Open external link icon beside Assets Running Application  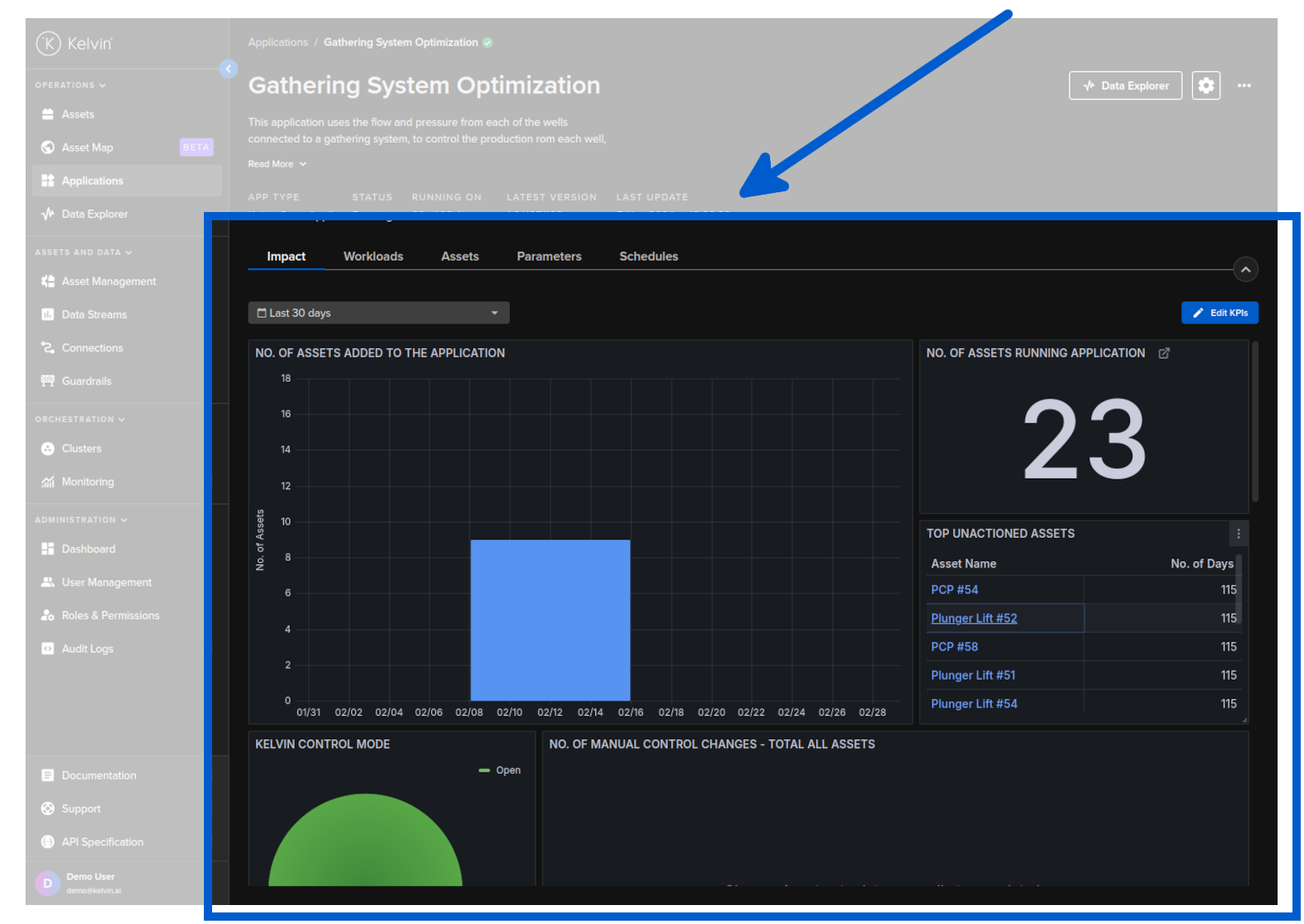[x=1164, y=353]
